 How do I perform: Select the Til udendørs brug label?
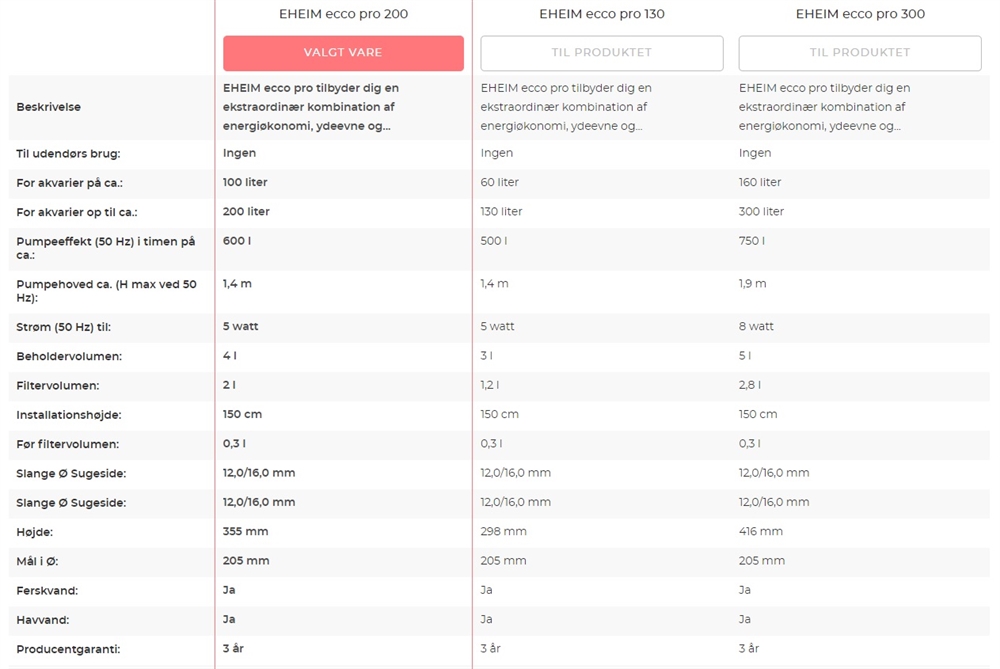tap(68, 154)
